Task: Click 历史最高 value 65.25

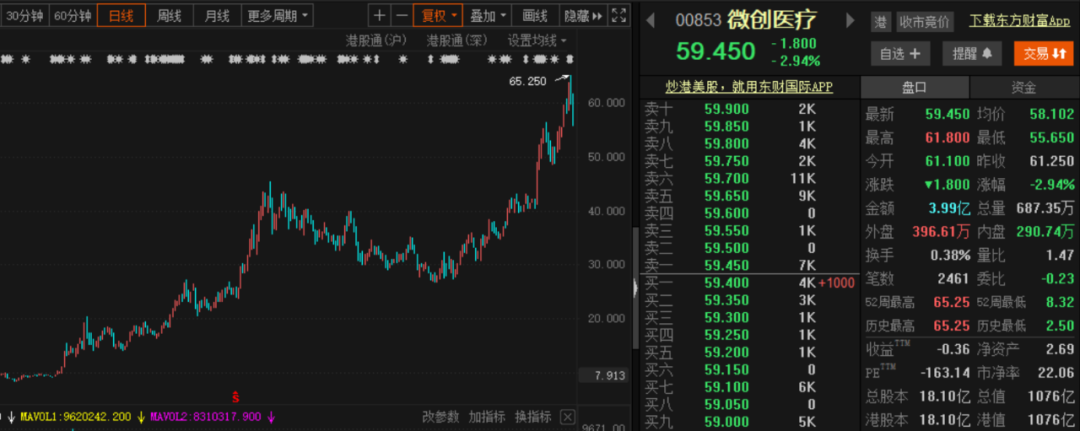Action: [952, 326]
